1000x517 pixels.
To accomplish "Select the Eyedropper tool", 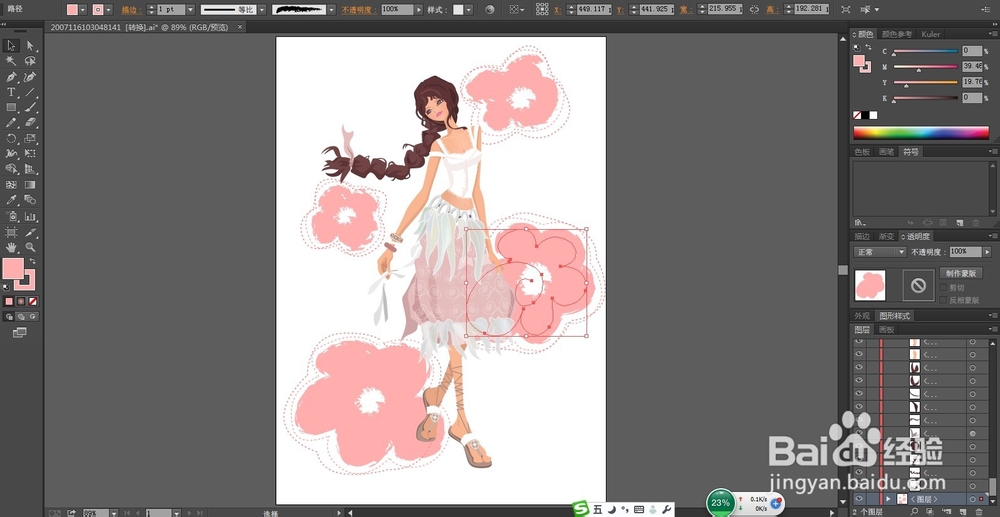I will (11, 200).
